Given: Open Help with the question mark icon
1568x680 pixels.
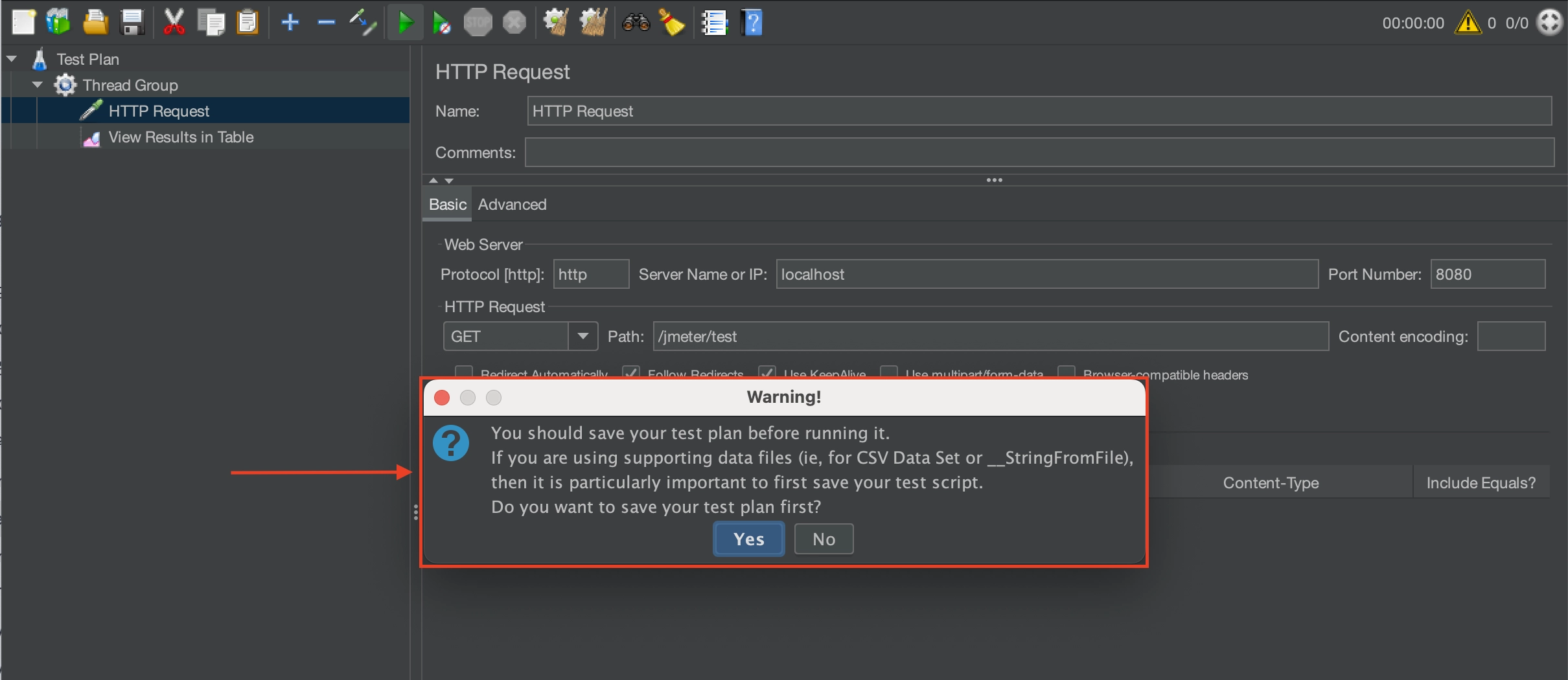Looking at the screenshot, I should tap(752, 23).
